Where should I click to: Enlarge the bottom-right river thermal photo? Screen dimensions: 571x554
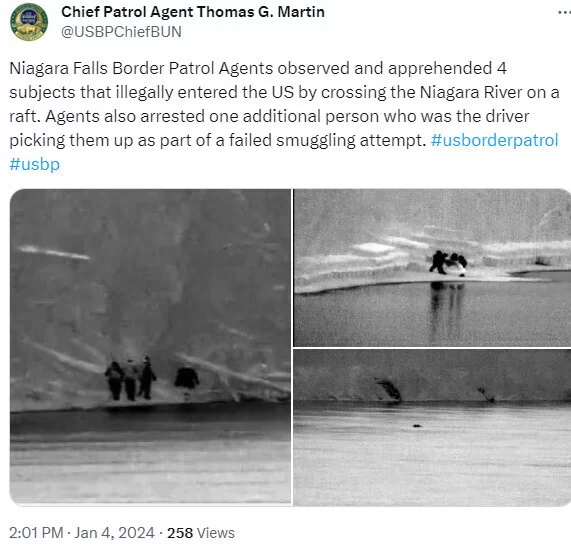(x=432, y=428)
